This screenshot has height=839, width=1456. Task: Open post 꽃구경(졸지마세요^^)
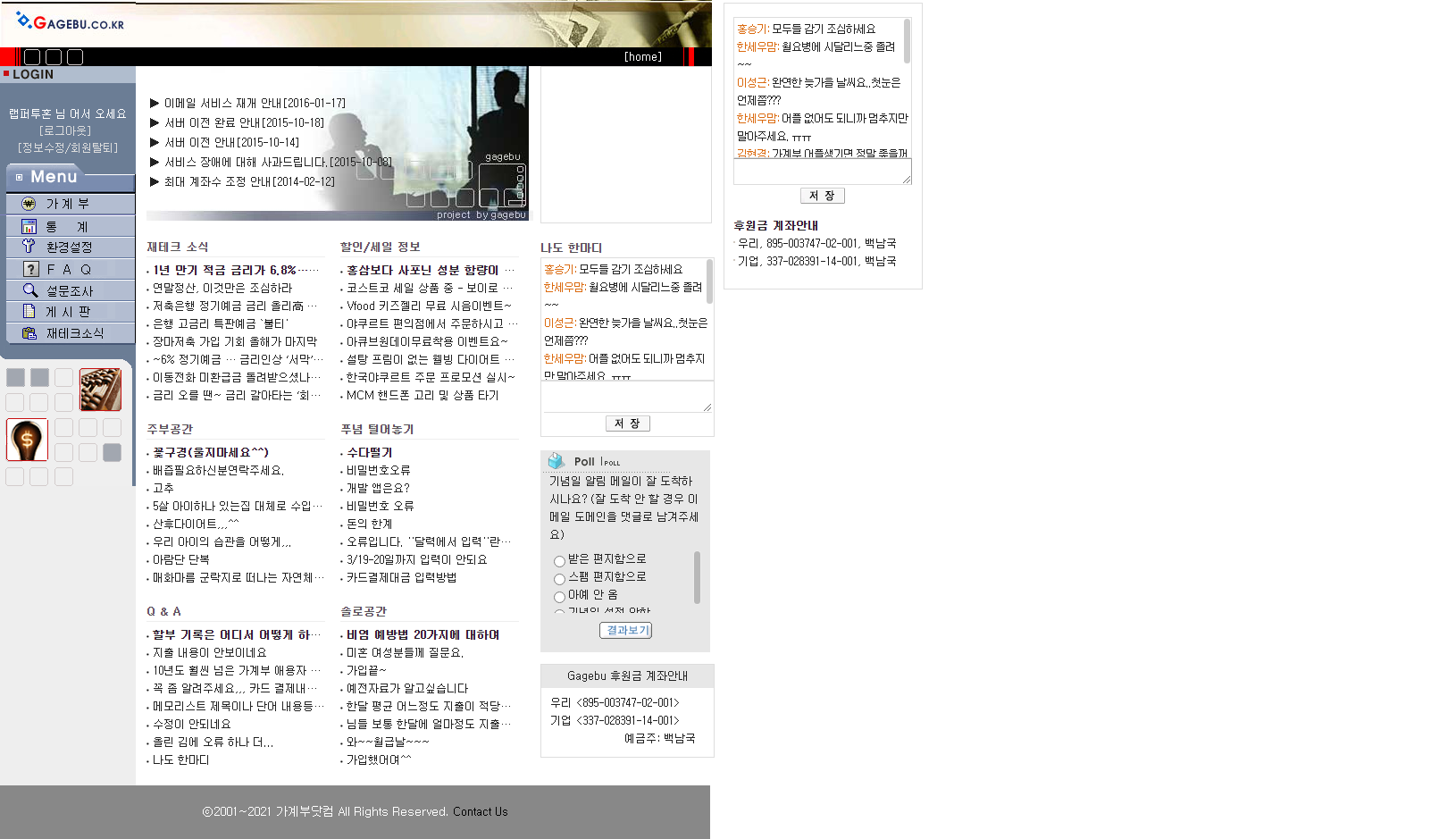click(x=211, y=452)
